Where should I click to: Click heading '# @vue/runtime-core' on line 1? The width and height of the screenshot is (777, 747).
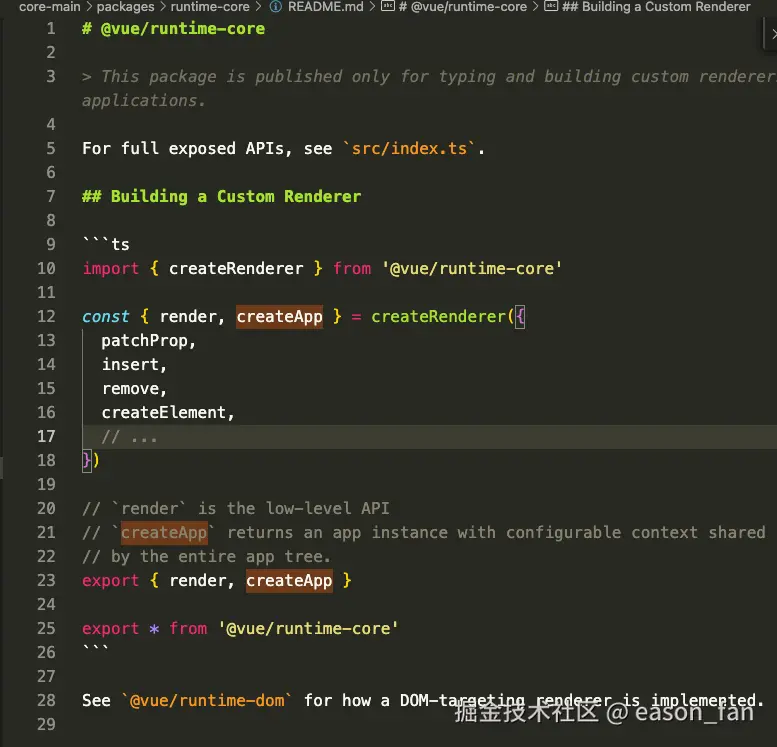point(173,29)
